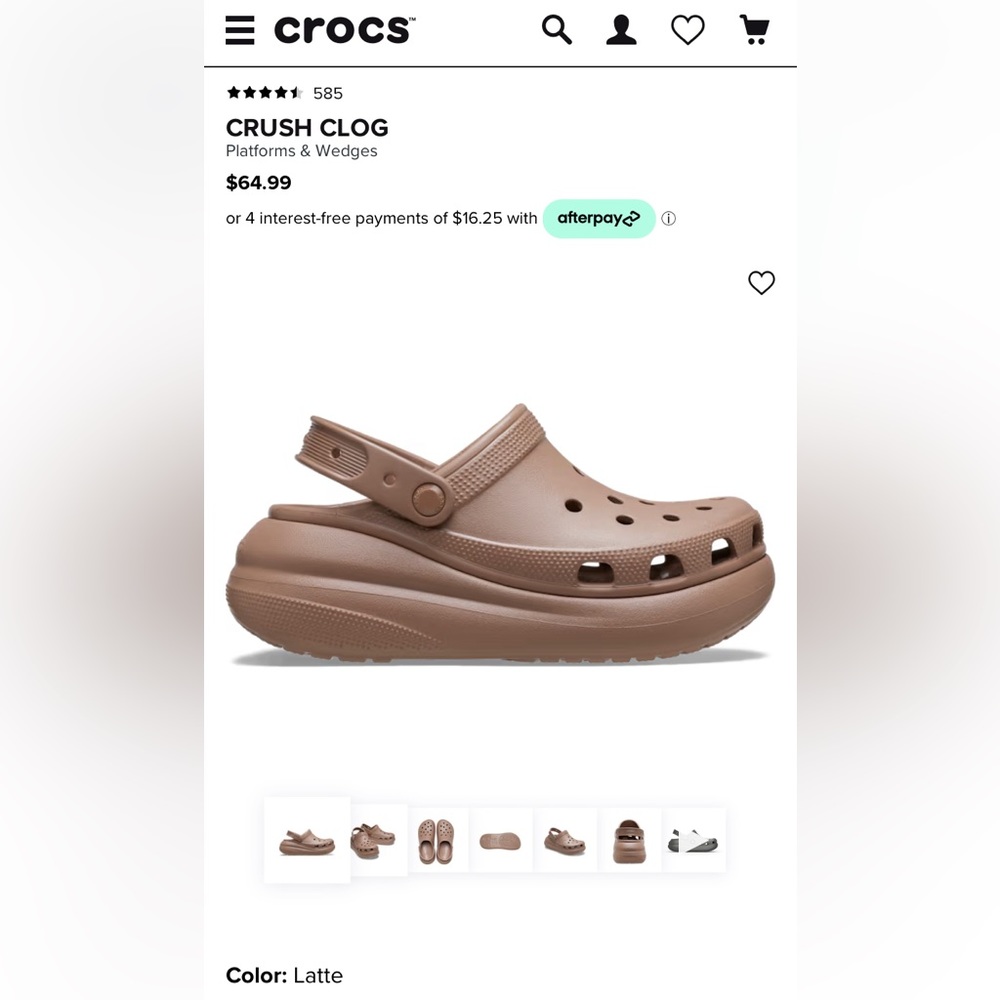Open the hamburger navigation menu
Image resolution: width=1000 pixels, height=1000 pixels.
click(239, 30)
